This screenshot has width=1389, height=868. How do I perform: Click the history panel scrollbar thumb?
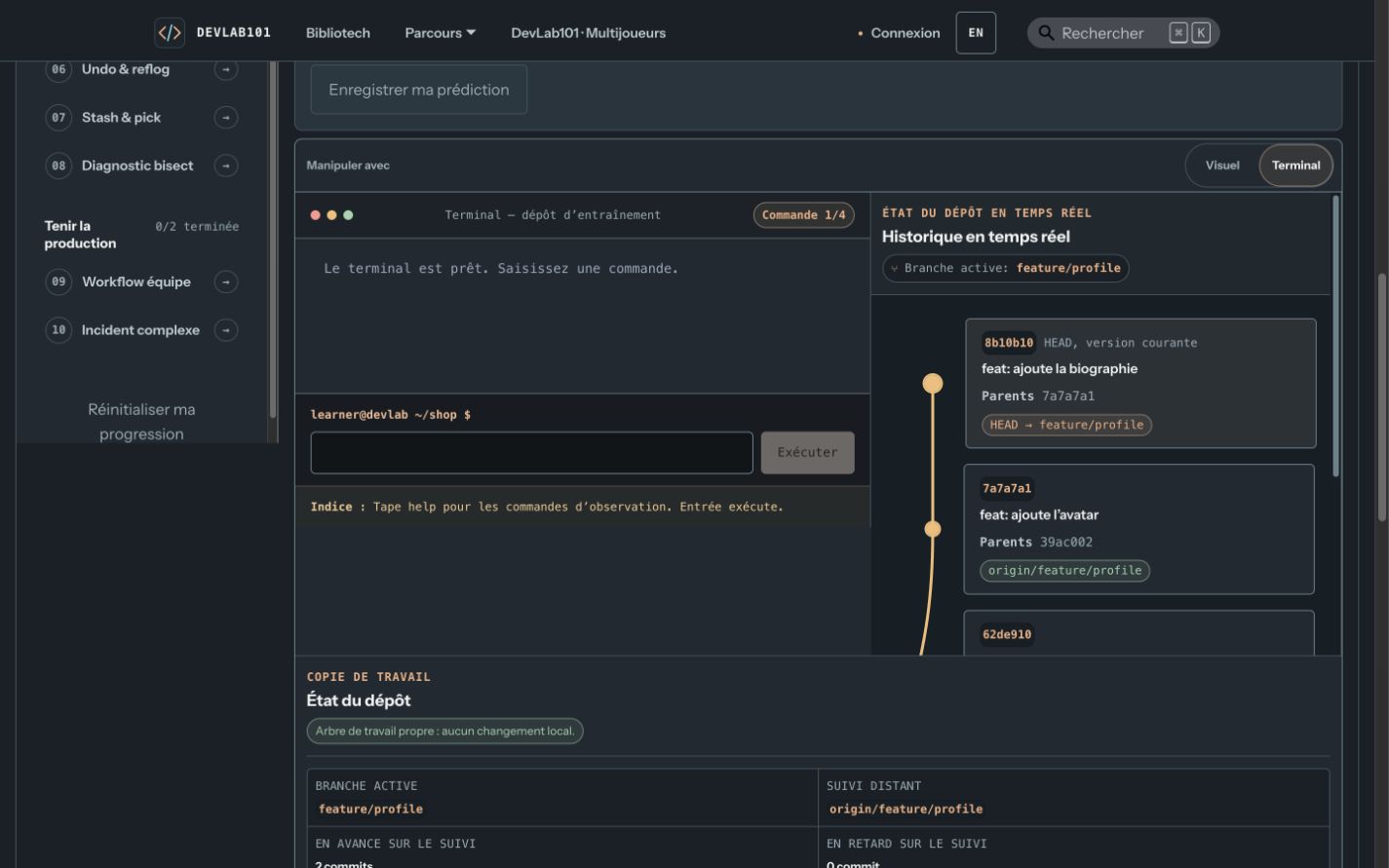click(x=1335, y=336)
